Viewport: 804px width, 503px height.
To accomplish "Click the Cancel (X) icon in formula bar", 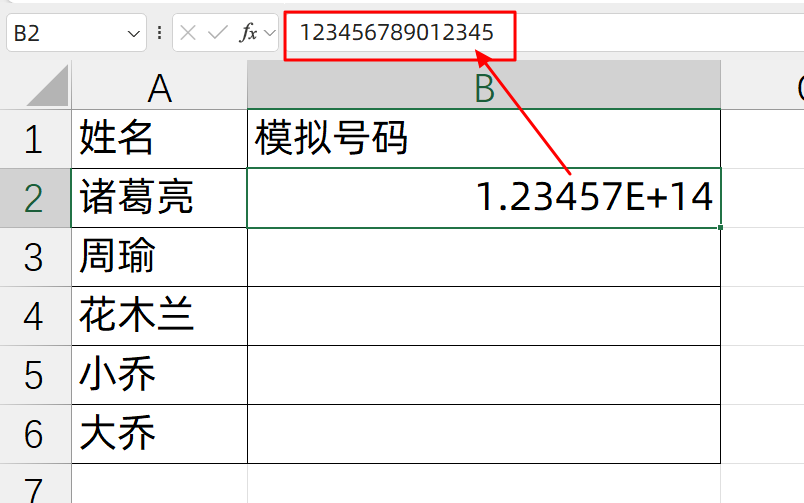I will [188, 33].
